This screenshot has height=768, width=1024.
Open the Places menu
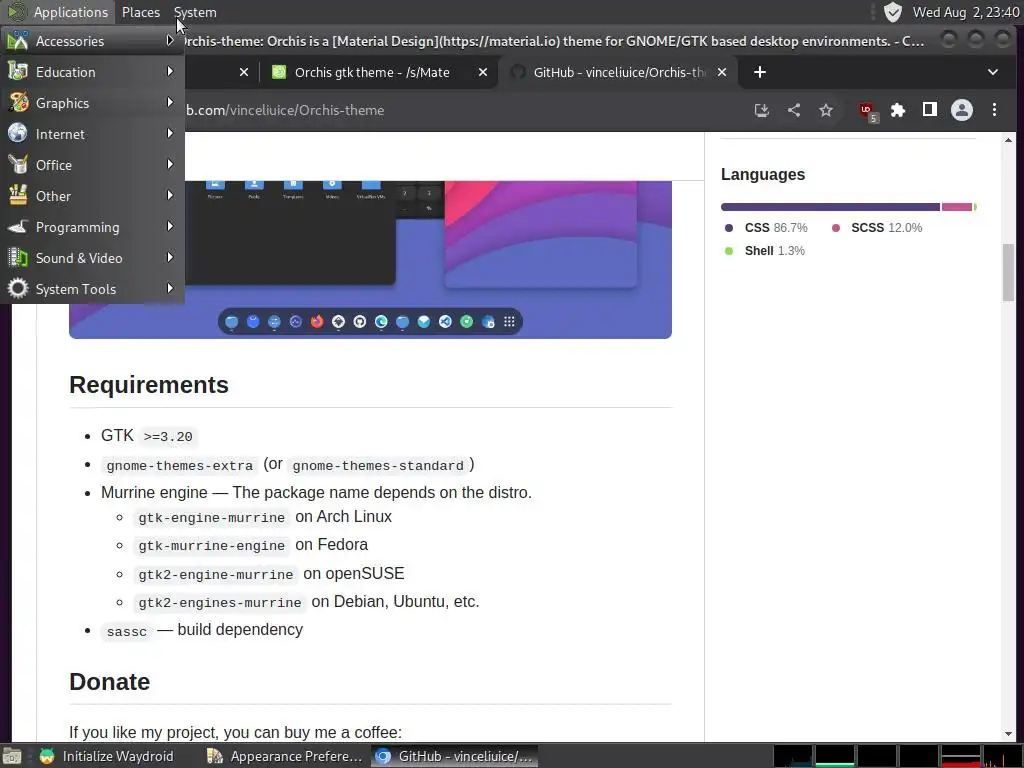(140, 12)
